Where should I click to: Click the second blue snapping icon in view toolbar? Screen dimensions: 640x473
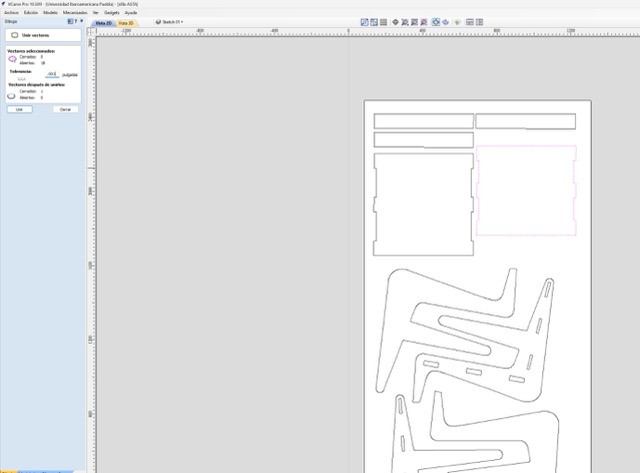374,22
